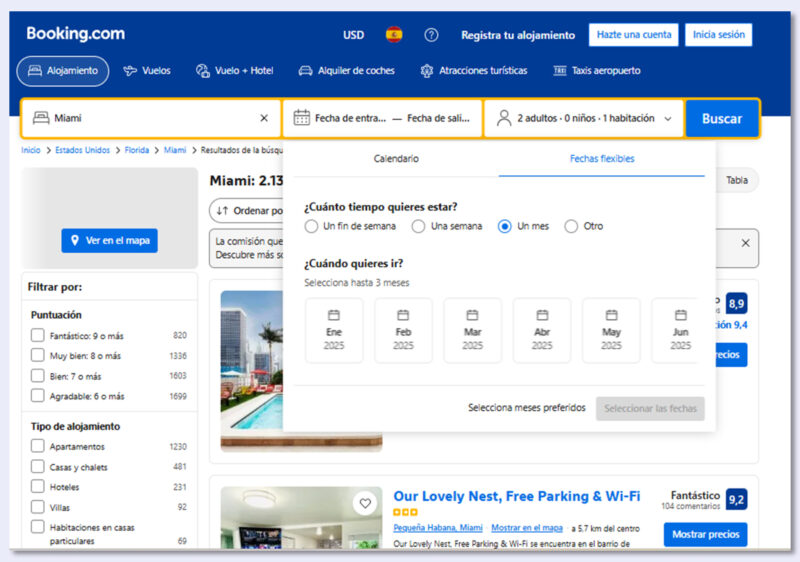Go to Florida breadcrumb
800x562 pixels.
[137, 150]
